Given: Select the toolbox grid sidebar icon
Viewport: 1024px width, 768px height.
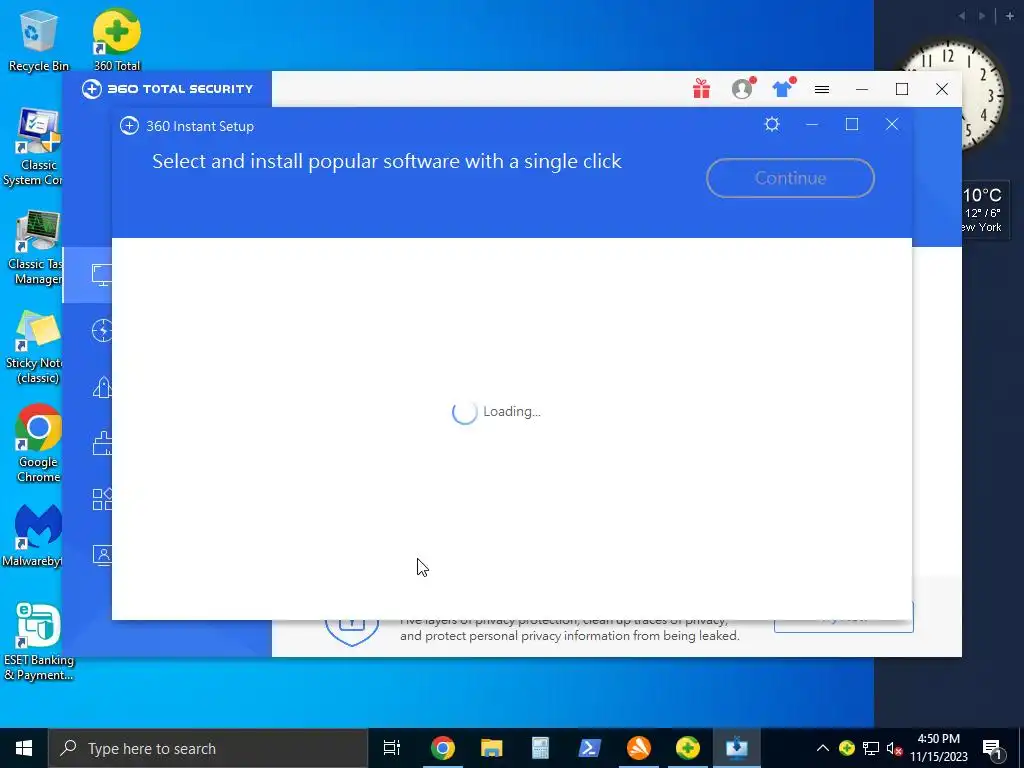Looking at the screenshot, I should pos(102,499).
